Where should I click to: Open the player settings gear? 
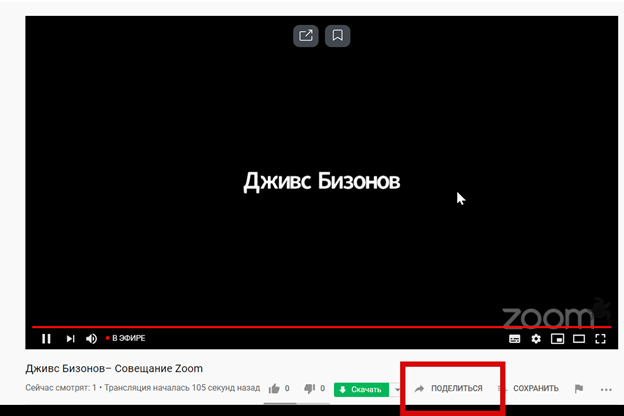(536, 339)
